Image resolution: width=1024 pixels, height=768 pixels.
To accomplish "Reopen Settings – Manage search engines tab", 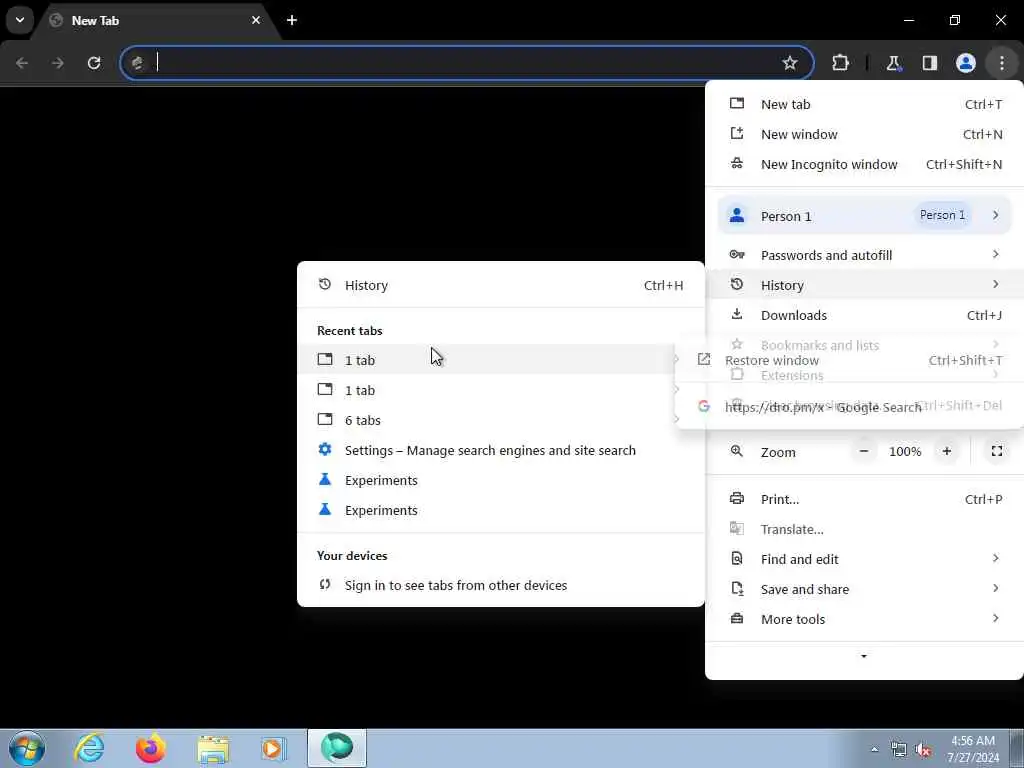I will click(501, 450).
